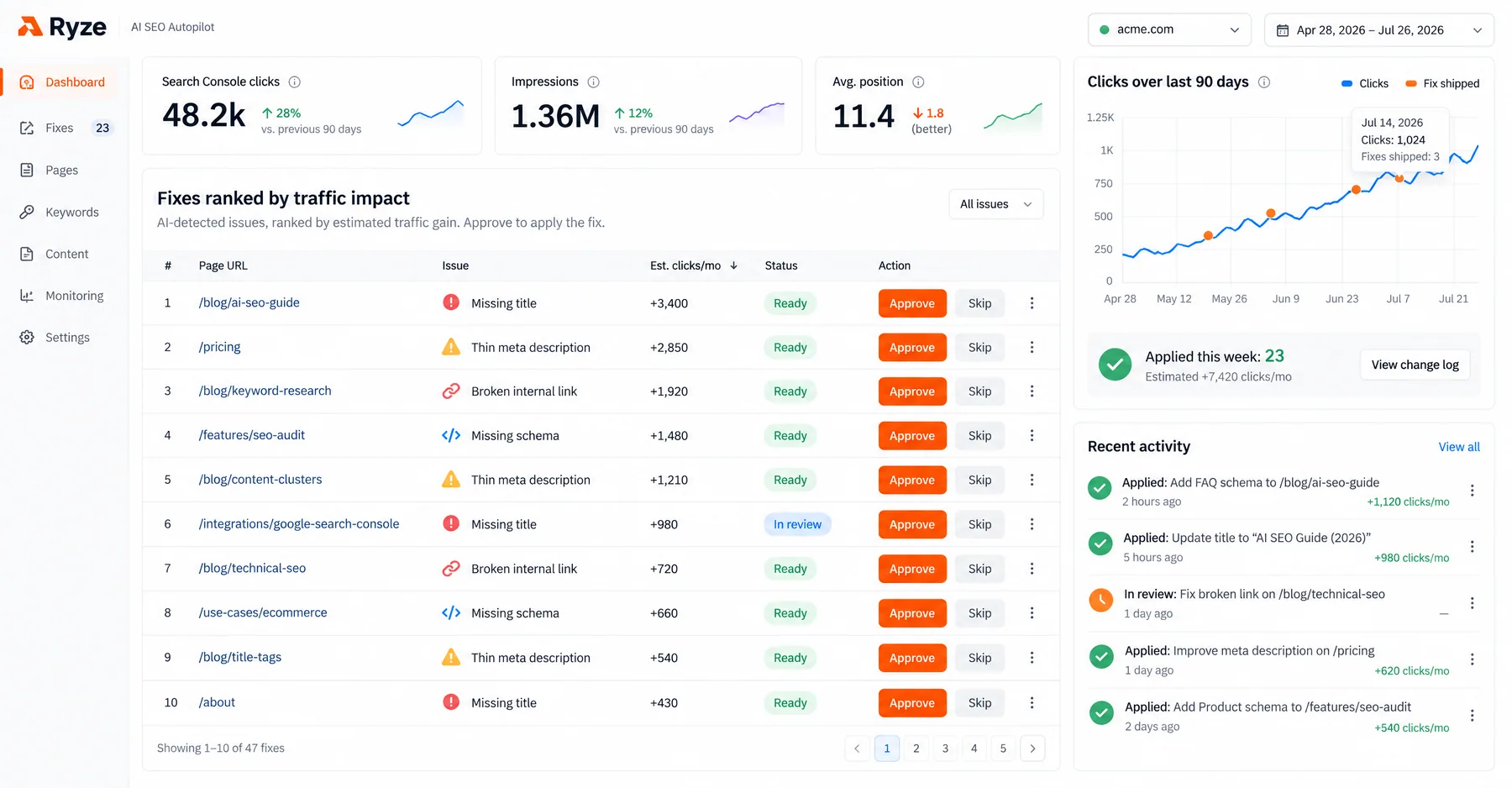Click the Jul 14 fix shipped chart marker
This screenshot has height=788, width=1512.
(x=1399, y=178)
